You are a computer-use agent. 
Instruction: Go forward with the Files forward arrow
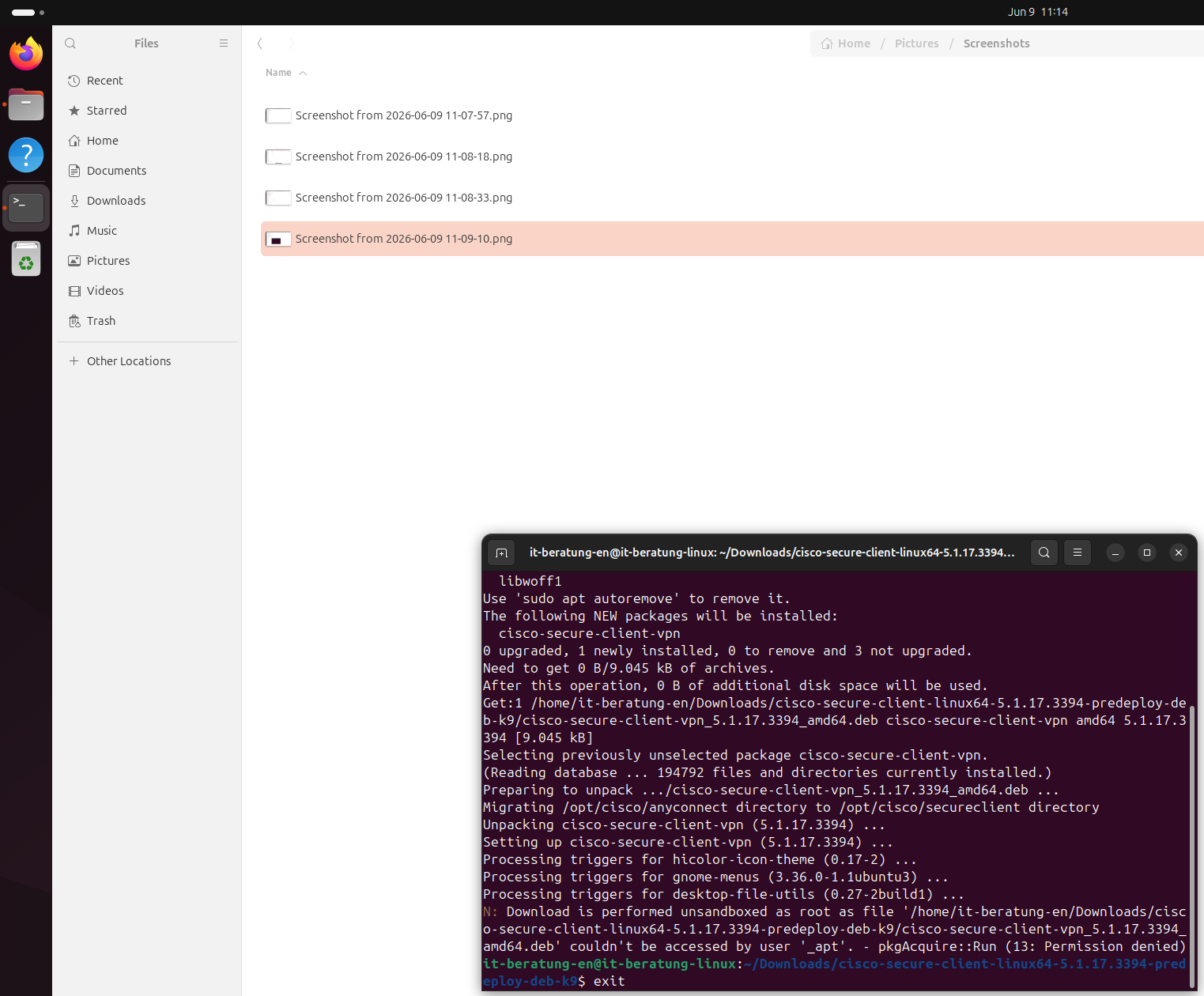(292, 43)
